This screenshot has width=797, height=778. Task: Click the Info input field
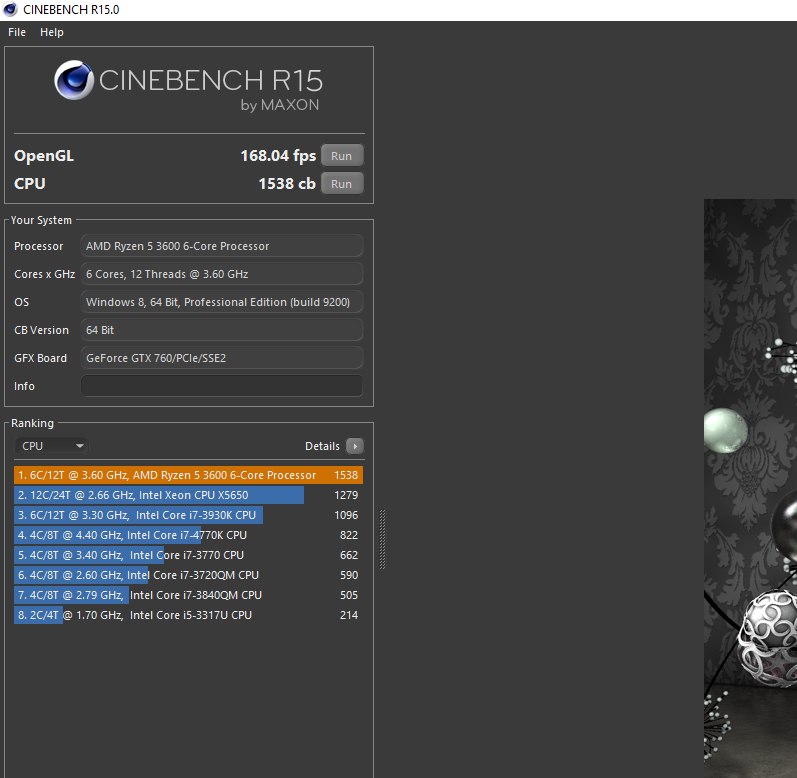[x=222, y=386]
